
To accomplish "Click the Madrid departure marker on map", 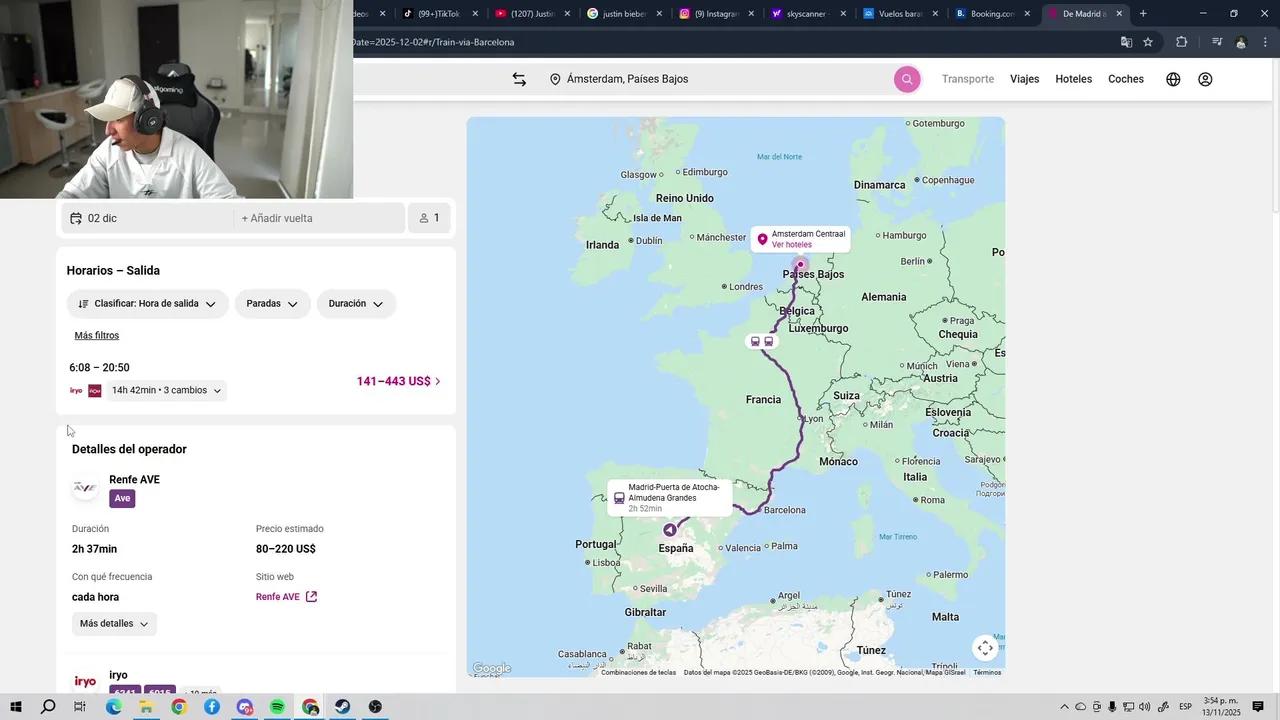I will coord(669,530).
